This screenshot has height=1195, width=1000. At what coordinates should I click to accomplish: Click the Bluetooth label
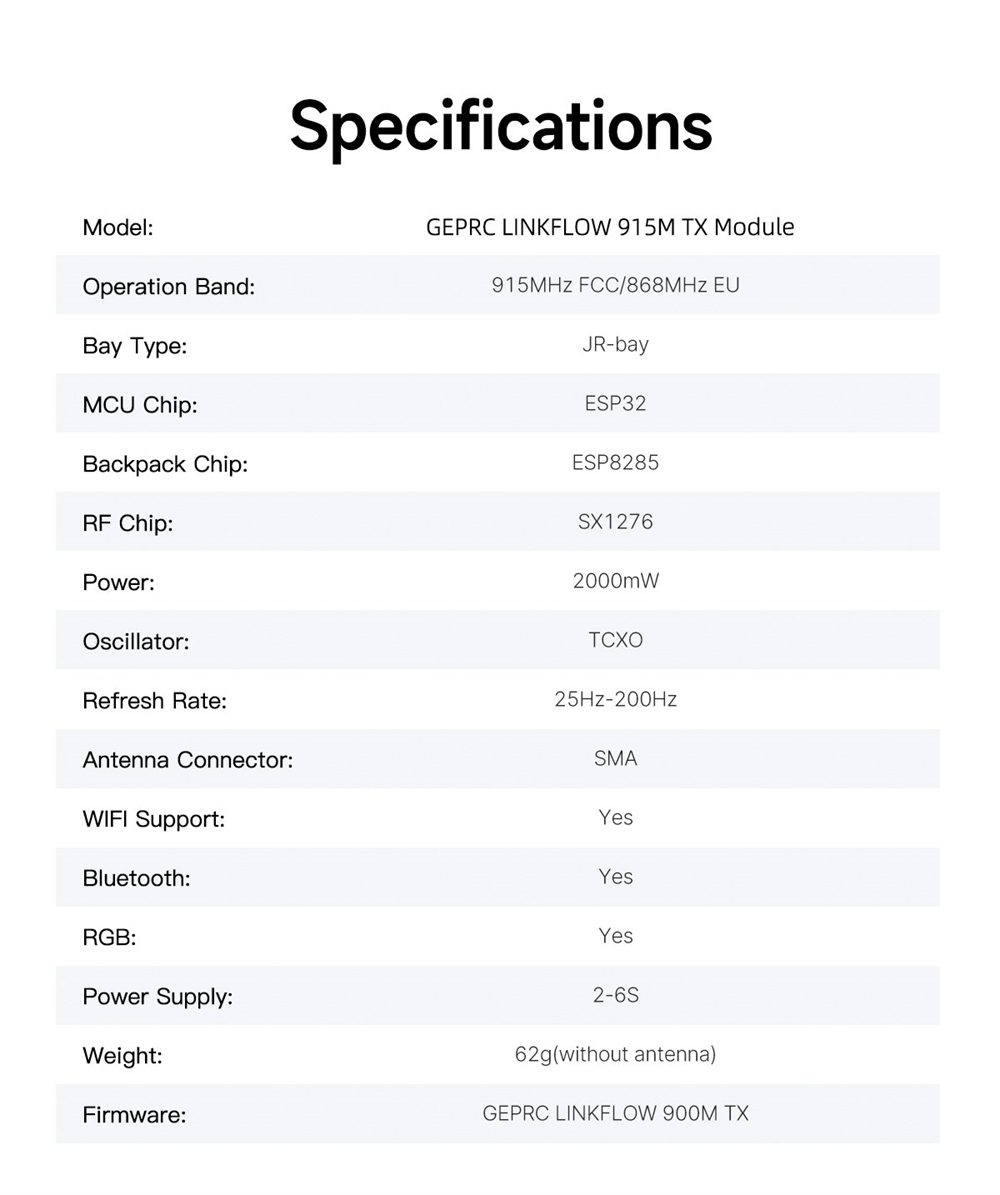pyautogui.click(x=136, y=878)
